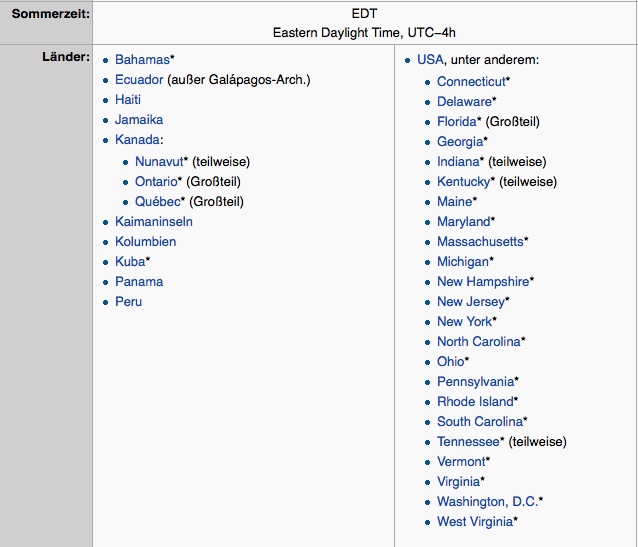Click '(Großteil)' next to Québec
This screenshot has width=638, height=547.
[216, 201]
